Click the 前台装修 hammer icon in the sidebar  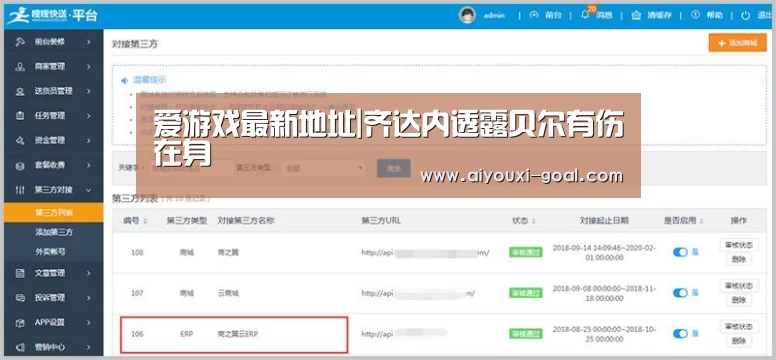click(20, 42)
